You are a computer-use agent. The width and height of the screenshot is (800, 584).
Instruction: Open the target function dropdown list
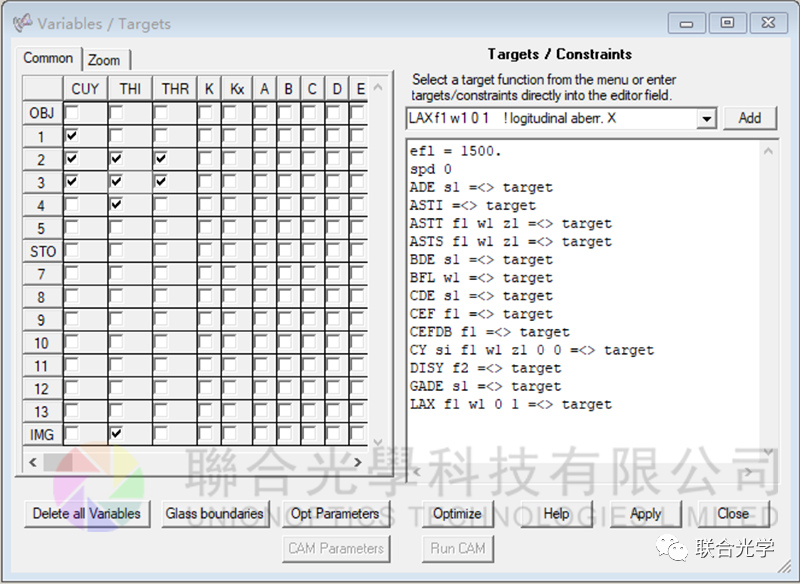pos(707,118)
